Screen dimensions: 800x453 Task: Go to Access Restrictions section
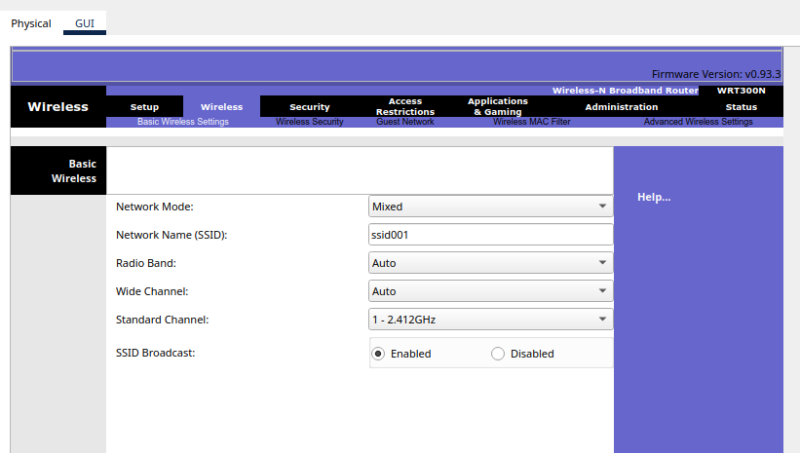point(405,107)
